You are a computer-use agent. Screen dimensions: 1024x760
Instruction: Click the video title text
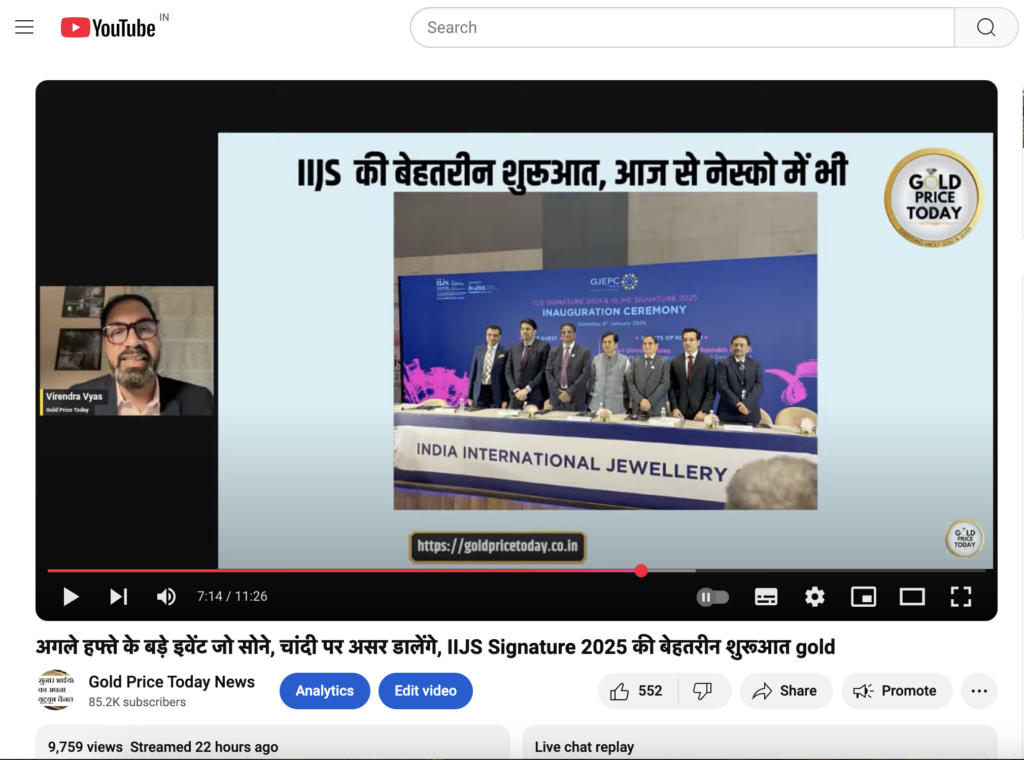click(435, 647)
